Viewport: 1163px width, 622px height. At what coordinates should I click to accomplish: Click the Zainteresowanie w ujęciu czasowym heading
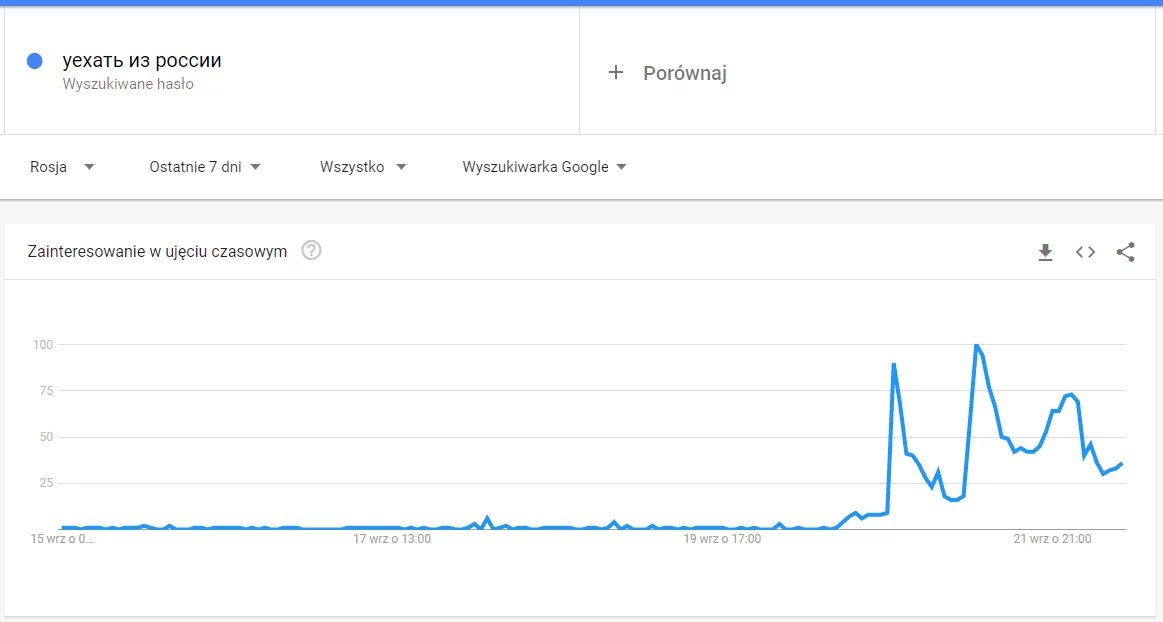[x=157, y=251]
